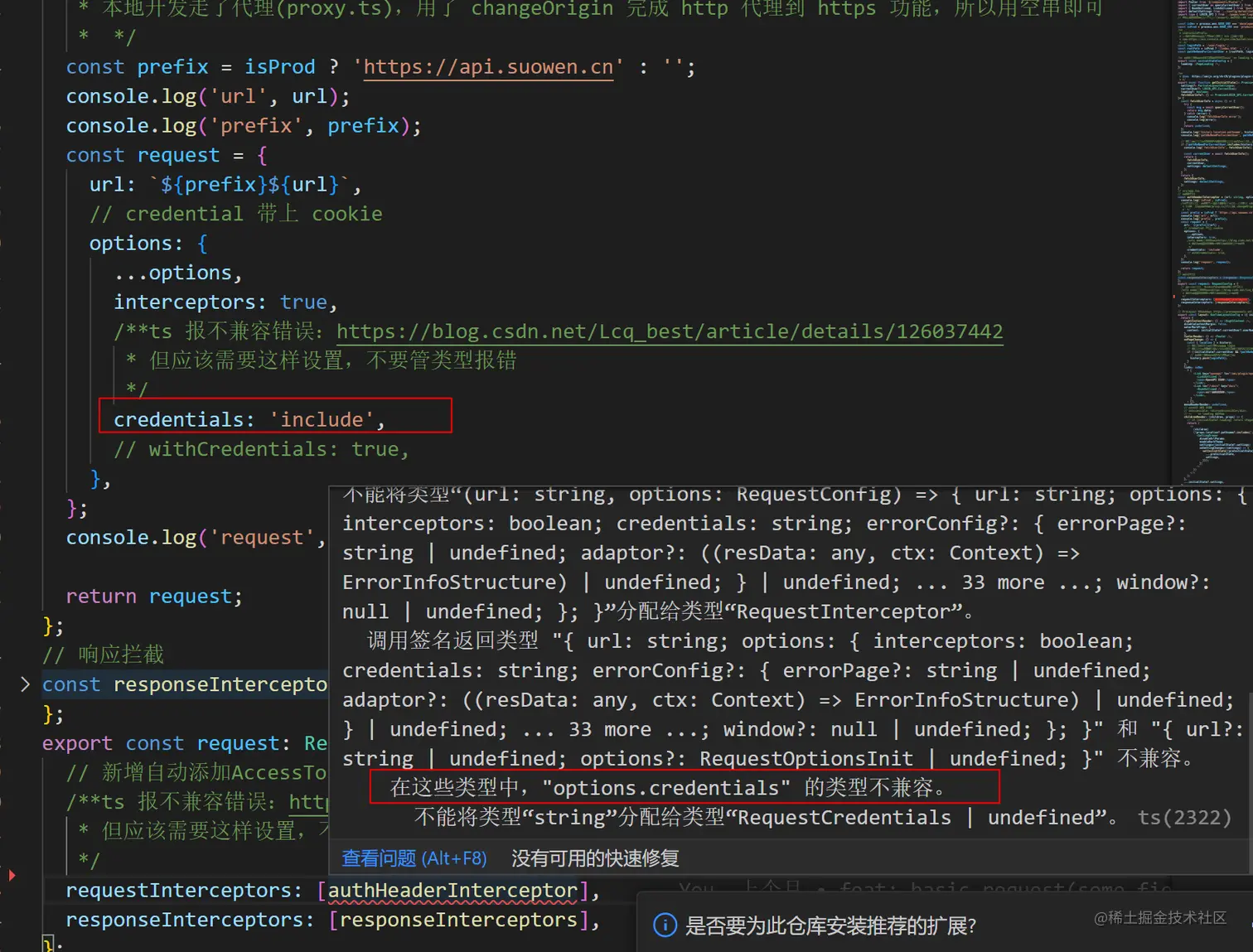Open the https://api.suowen.cn URL link
Viewport: 1253px width, 952px height.
(489, 66)
